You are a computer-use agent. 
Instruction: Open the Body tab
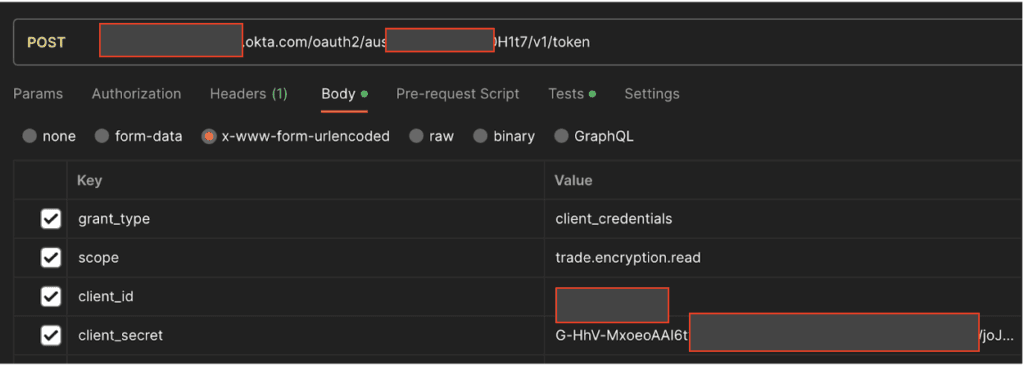click(x=344, y=94)
